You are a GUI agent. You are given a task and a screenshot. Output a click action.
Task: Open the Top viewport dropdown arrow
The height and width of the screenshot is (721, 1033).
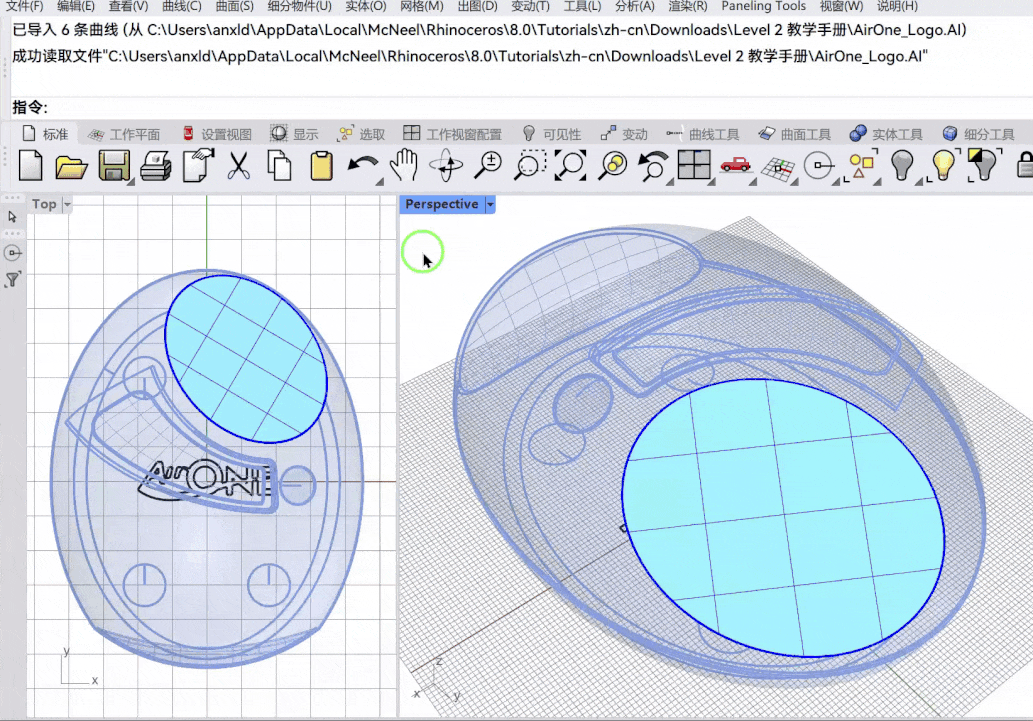click(x=67, y=204)
